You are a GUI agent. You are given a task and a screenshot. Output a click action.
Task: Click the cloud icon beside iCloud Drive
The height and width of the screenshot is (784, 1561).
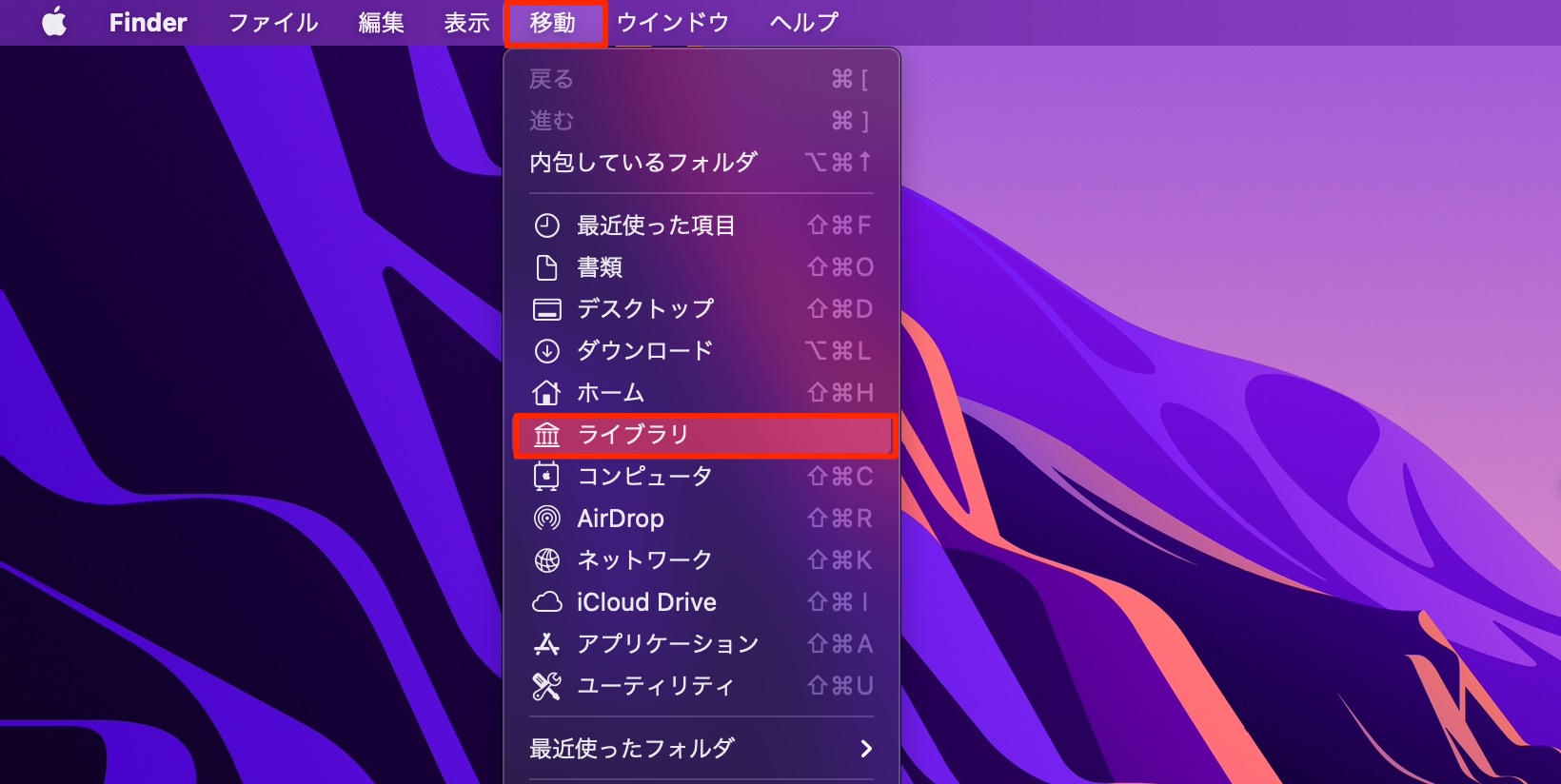546,601
